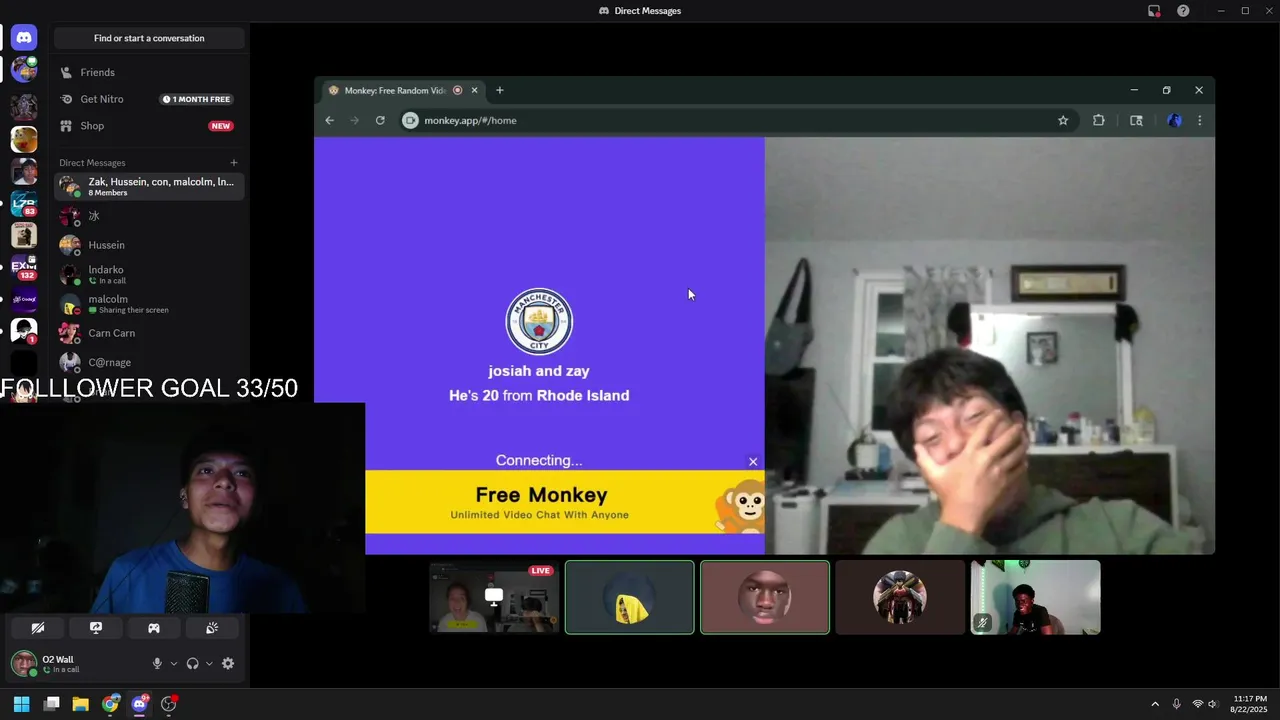The width and height of the screenshot is (1280, 720).
Task: Open File Explorer from taskbar
Action: [x=81, y=704]
